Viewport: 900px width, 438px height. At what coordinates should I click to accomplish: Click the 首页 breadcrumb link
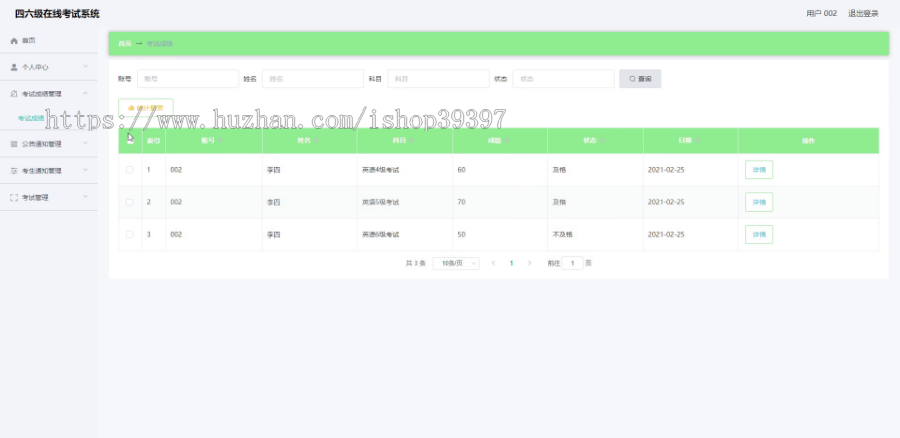click(124, 44)
